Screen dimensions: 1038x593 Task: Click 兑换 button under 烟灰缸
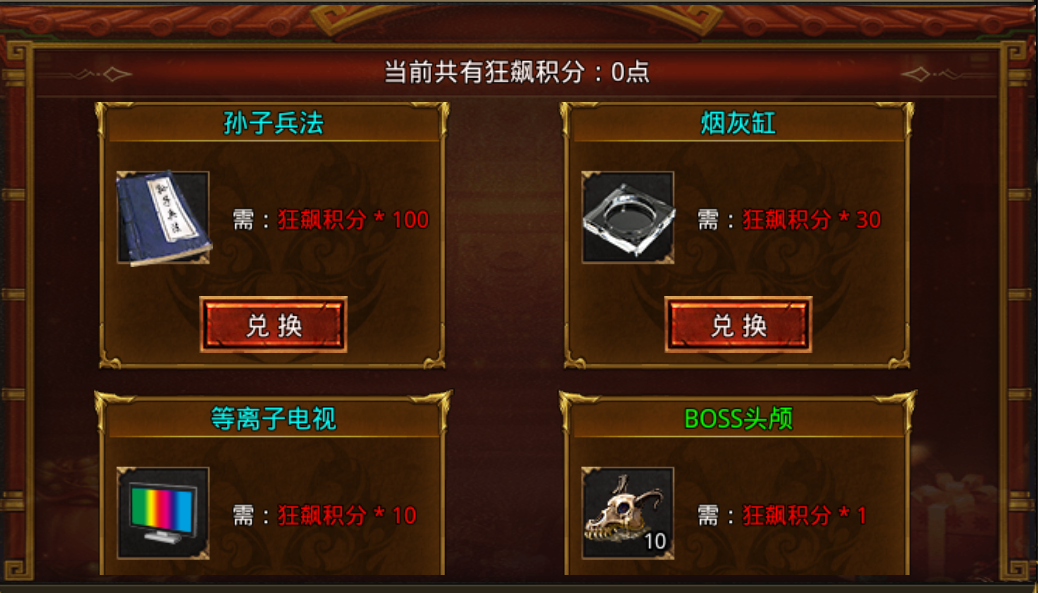click(739, 324)
